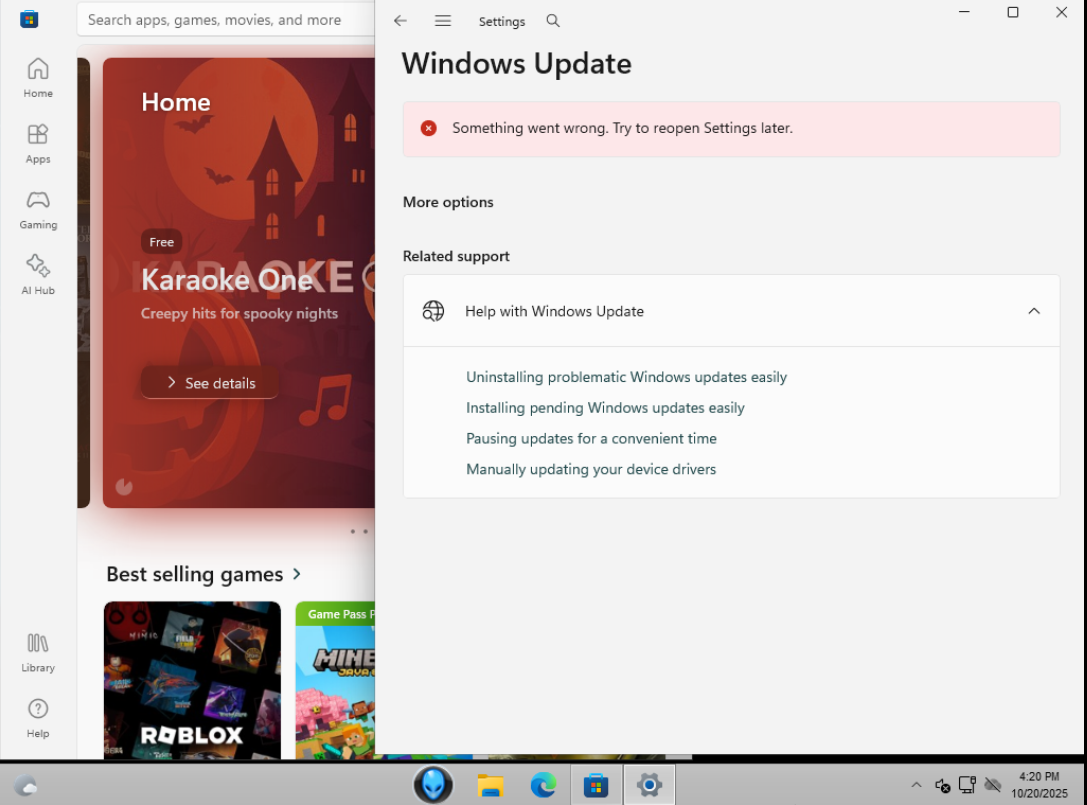Click the pie progress indicator on banner

click(124, 486)
